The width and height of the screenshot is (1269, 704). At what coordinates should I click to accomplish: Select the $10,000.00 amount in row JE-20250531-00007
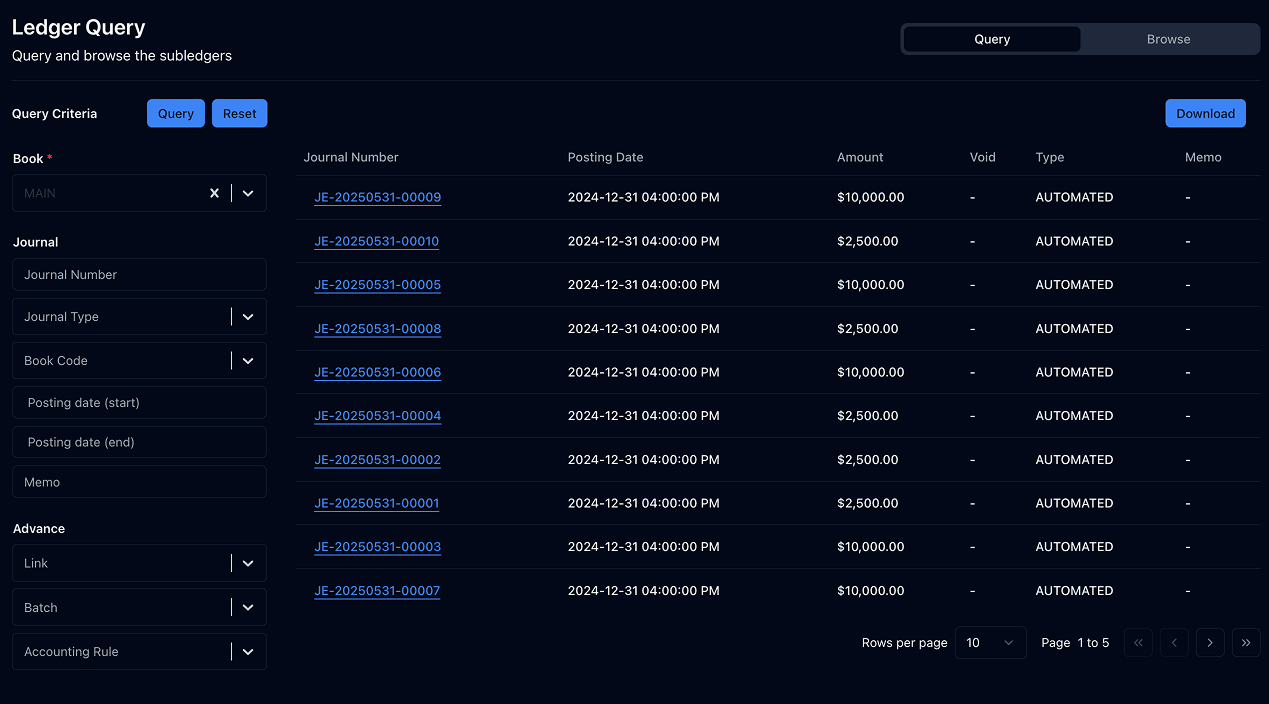[x=871, y=590]
